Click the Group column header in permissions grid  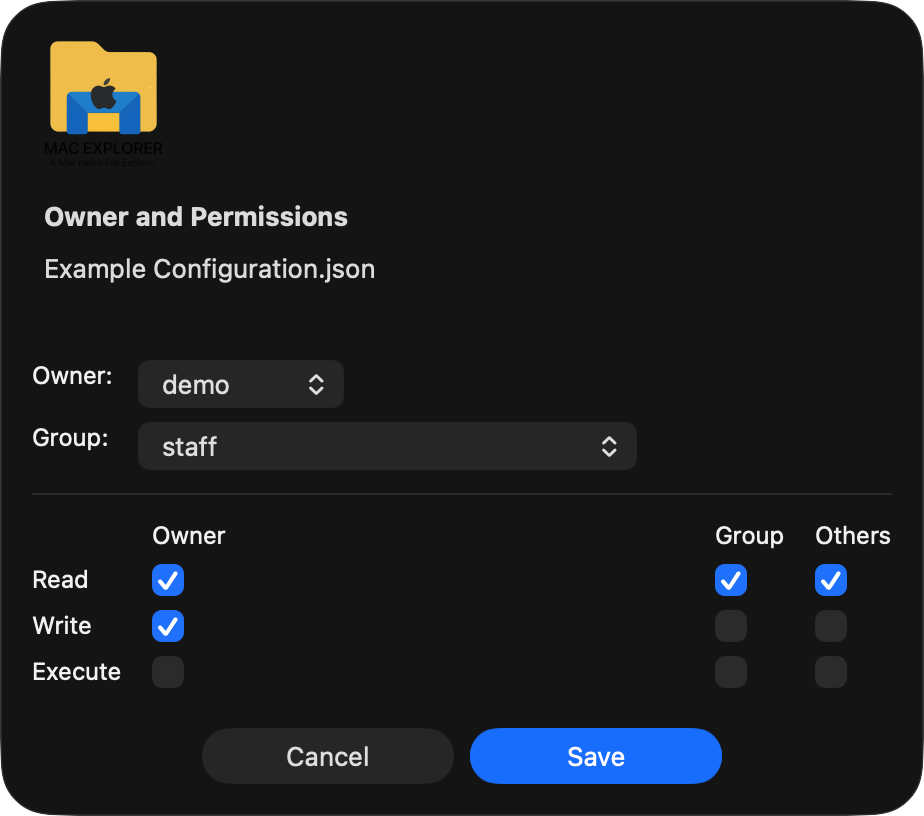coord(749,537)
